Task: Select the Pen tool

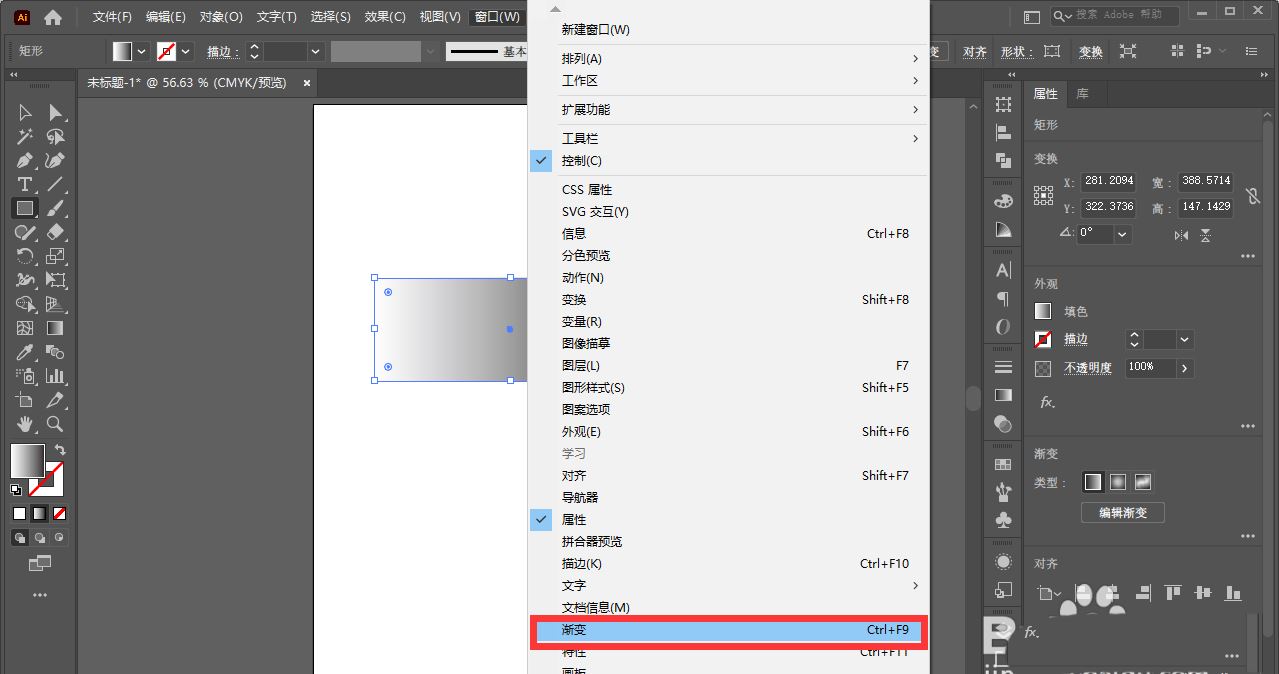Action: click(x=24, y=160)
